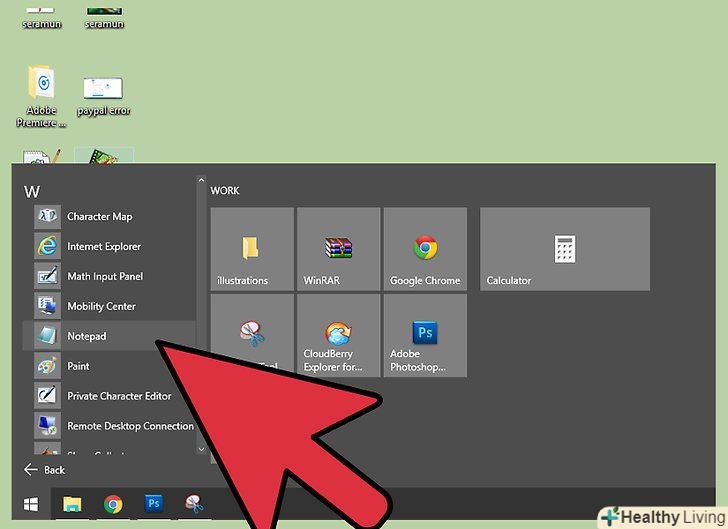The width and height of the screenshot is (728, 529).
Task: Open CloudBerry Explorer tile
Action: tap(338, 336)
